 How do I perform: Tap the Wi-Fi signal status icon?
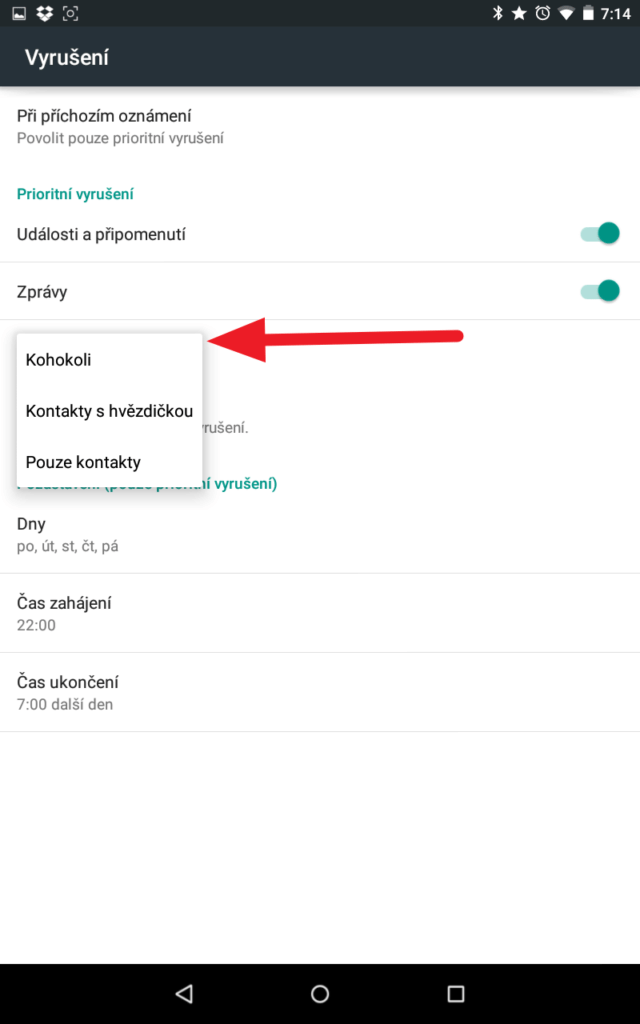point(566,14)
